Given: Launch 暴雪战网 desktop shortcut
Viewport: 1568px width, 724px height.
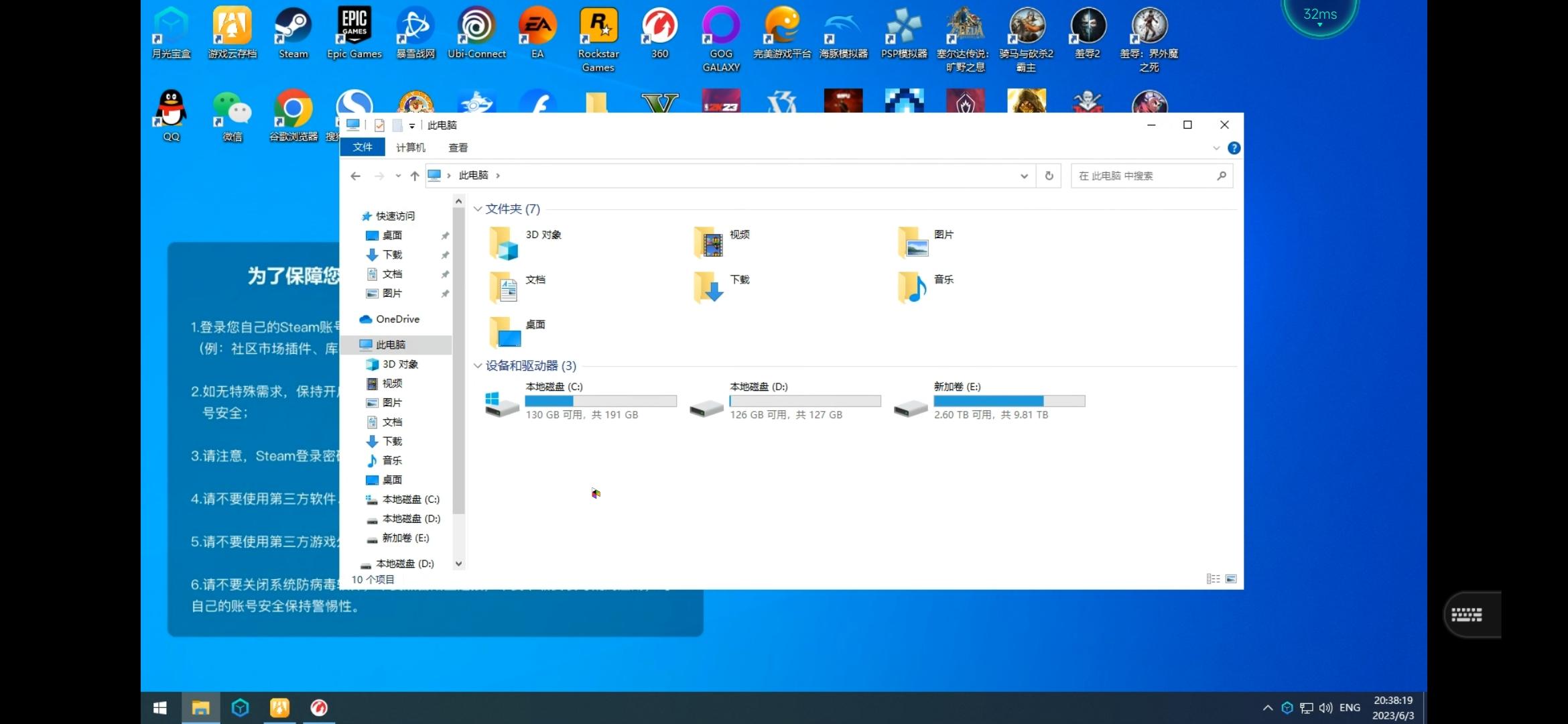Looking at the screenshot, I should tap(415, 32).
